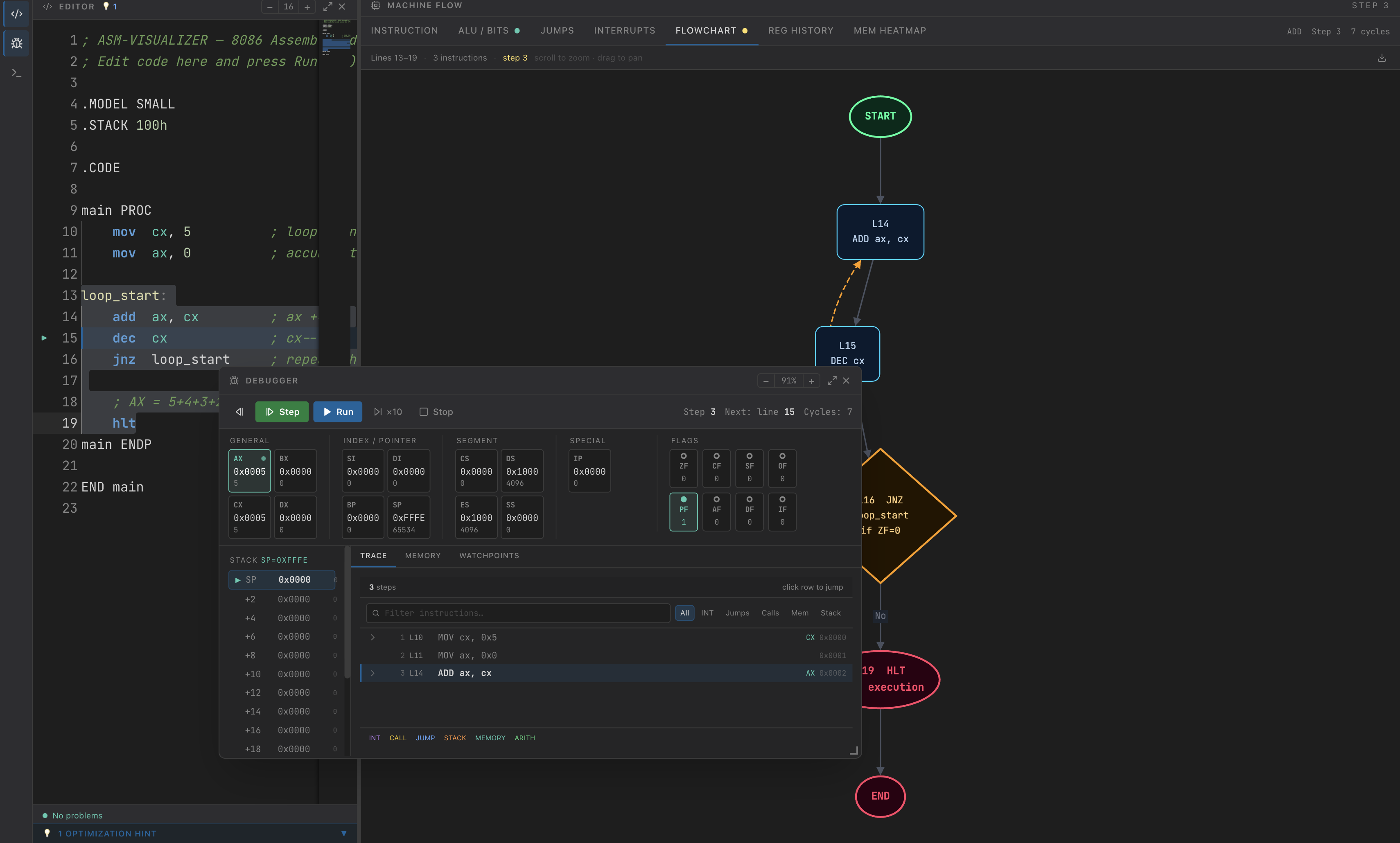Increase editor font size with plus

[307, 7]
